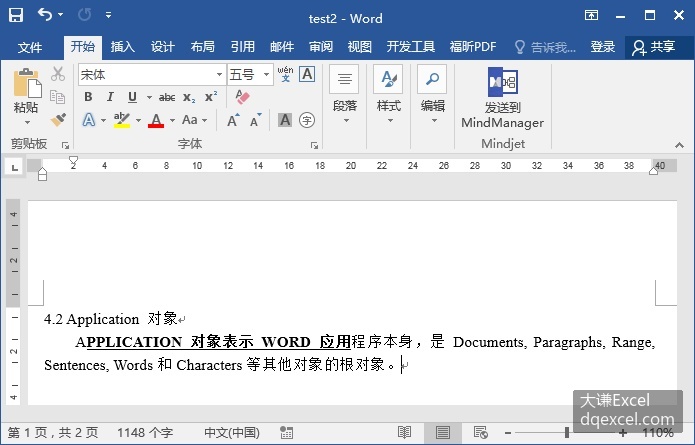Apply enclosed character 字 icon

[x=307, y=120]
